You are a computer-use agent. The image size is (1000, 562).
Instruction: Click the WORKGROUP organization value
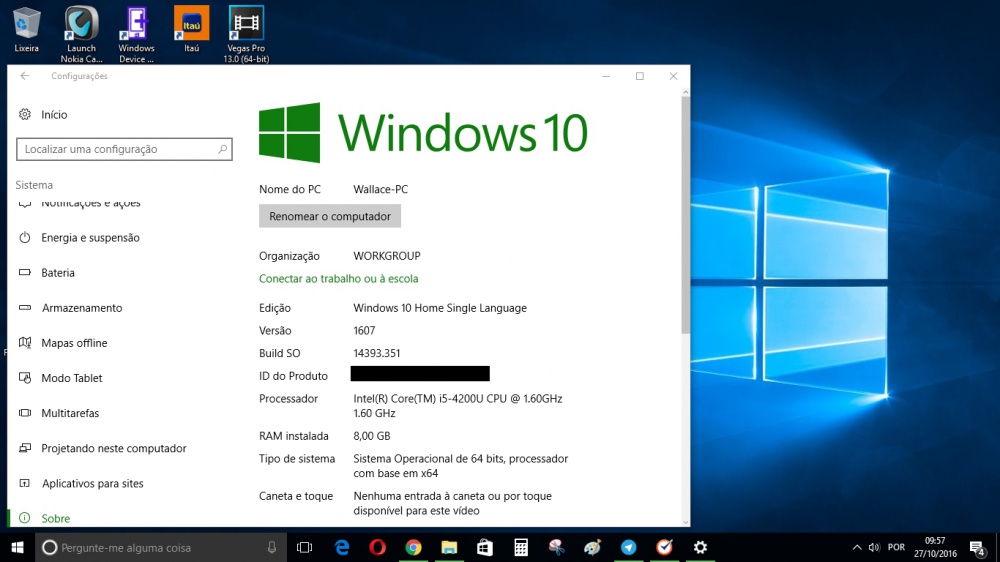[387, 256]
